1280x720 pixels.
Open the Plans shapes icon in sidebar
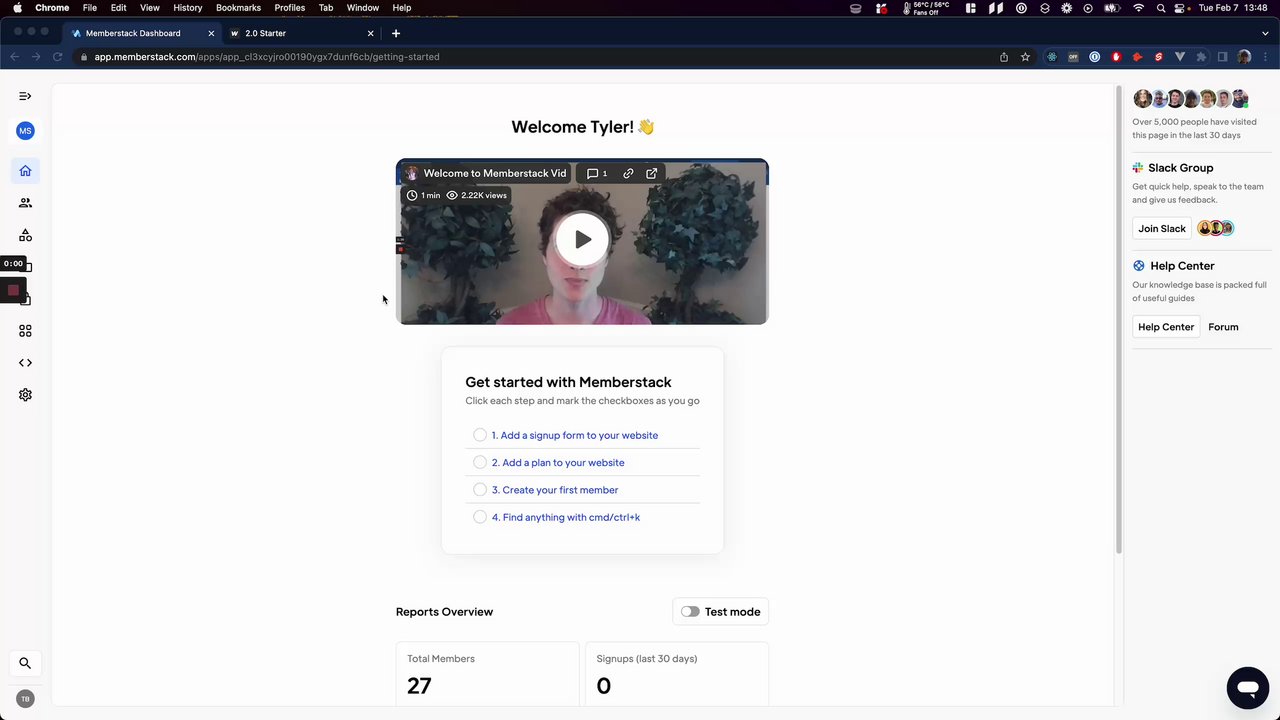[x=25, y=235]
